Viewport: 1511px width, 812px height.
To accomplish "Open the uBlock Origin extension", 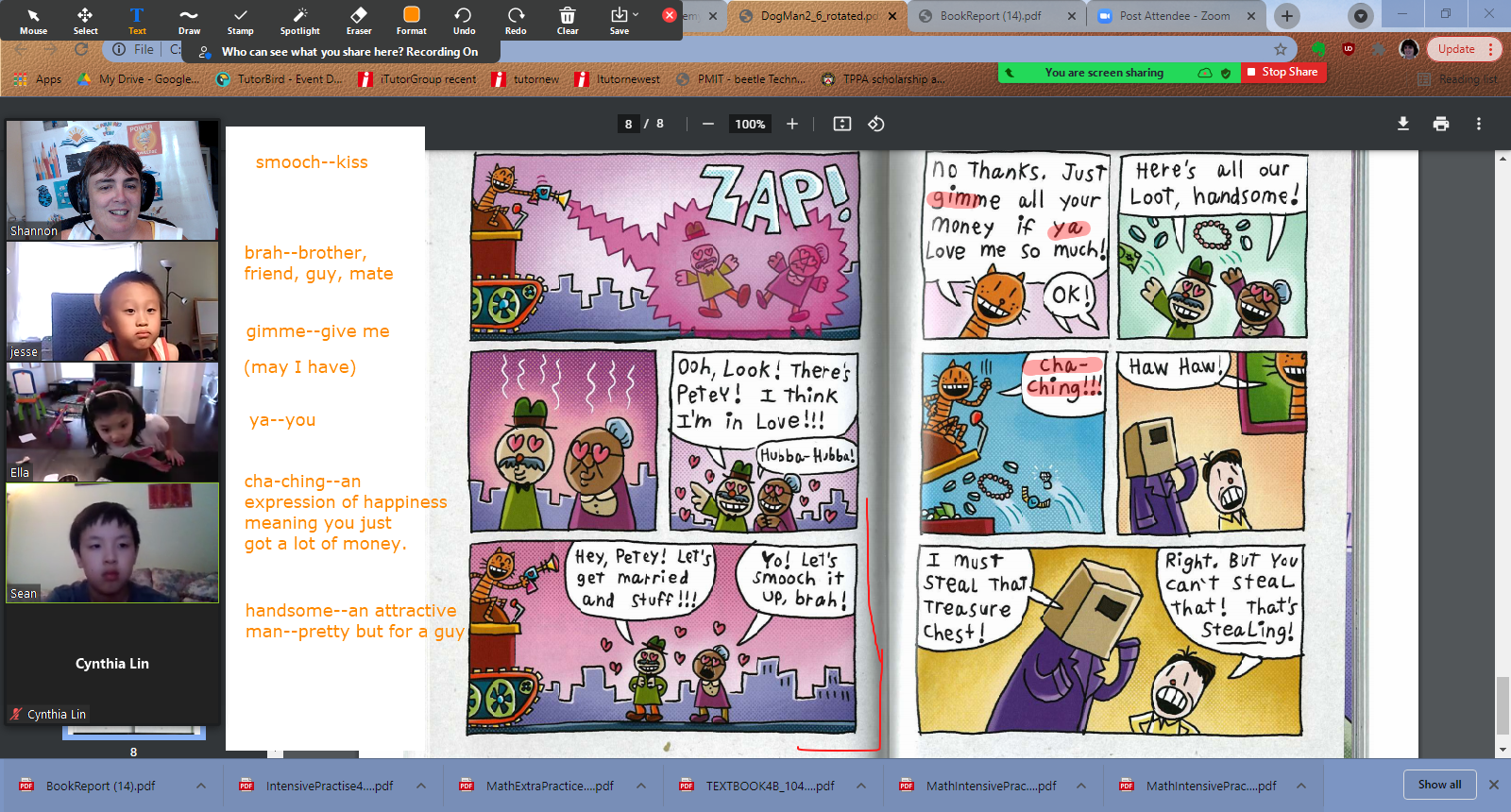I will click(x=1349, y=49).
